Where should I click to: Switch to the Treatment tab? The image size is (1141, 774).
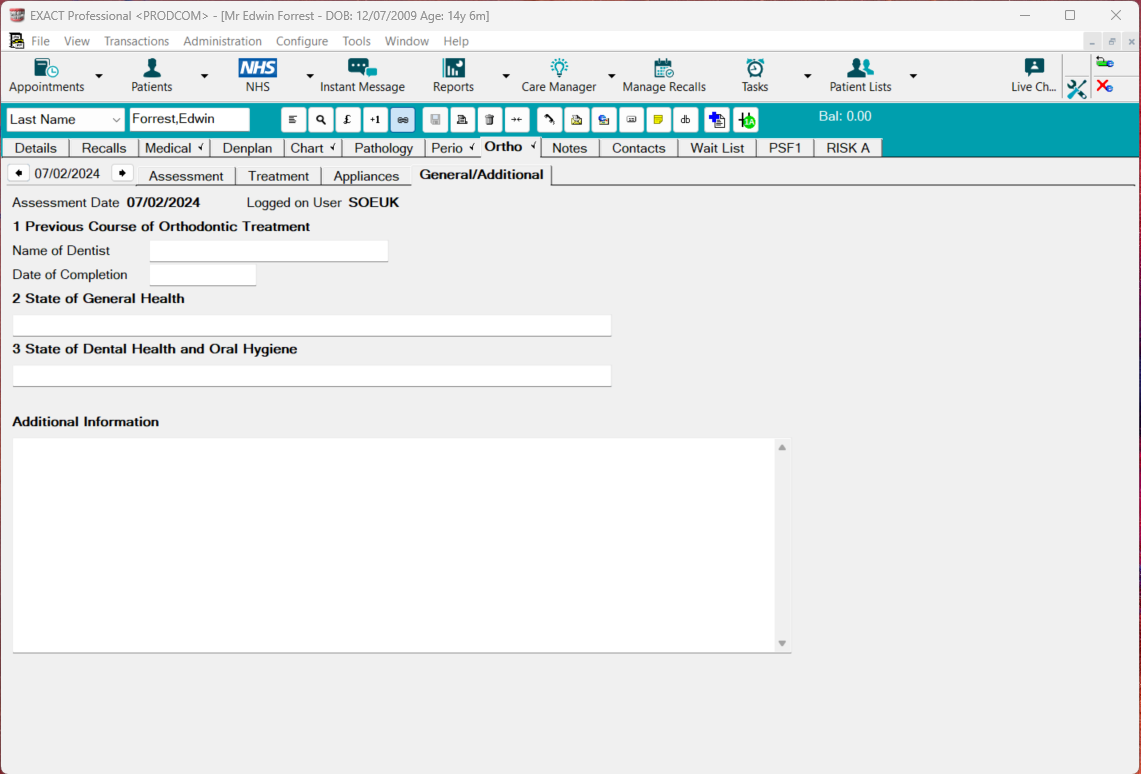pos(278,175)
